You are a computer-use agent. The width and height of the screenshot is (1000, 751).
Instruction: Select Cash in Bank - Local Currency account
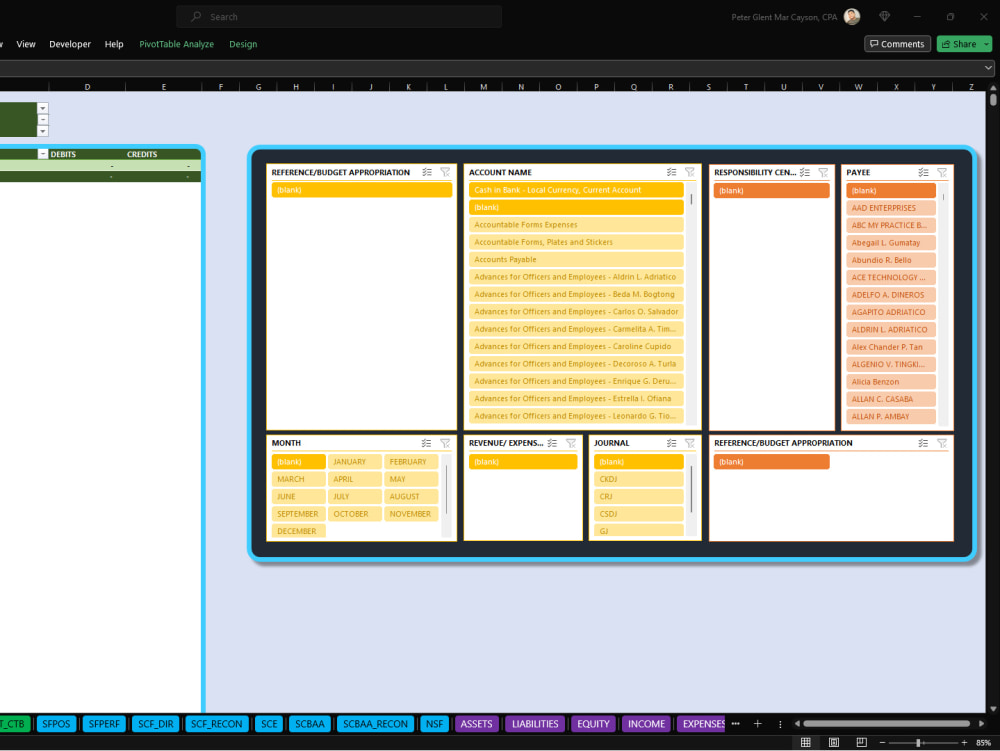576,190
